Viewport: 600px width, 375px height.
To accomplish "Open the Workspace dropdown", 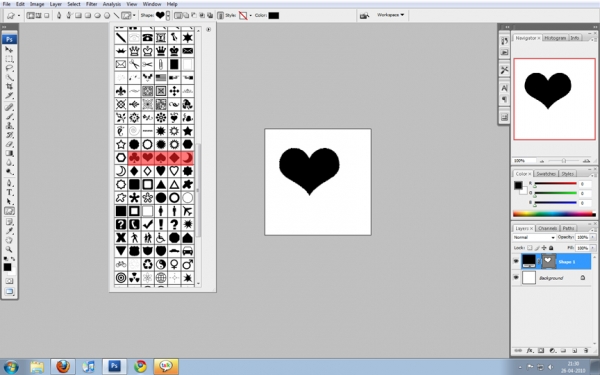I will pos(390,15).
